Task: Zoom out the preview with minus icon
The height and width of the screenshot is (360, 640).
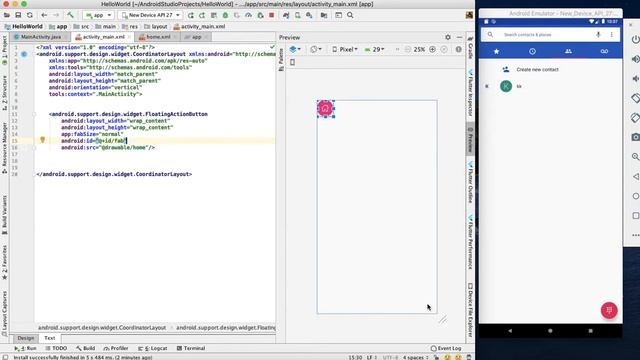Action: pos(407,49)
